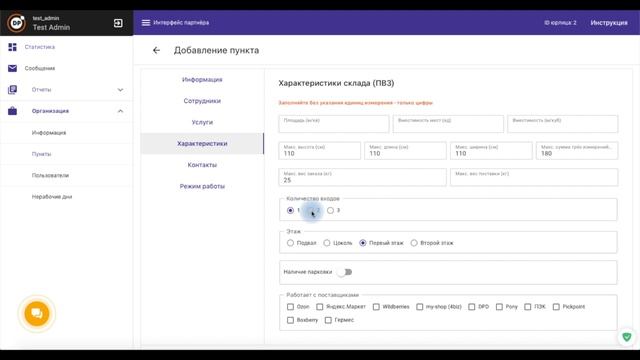Check the my-shop (4biz) checkbox

pos(420,307)
